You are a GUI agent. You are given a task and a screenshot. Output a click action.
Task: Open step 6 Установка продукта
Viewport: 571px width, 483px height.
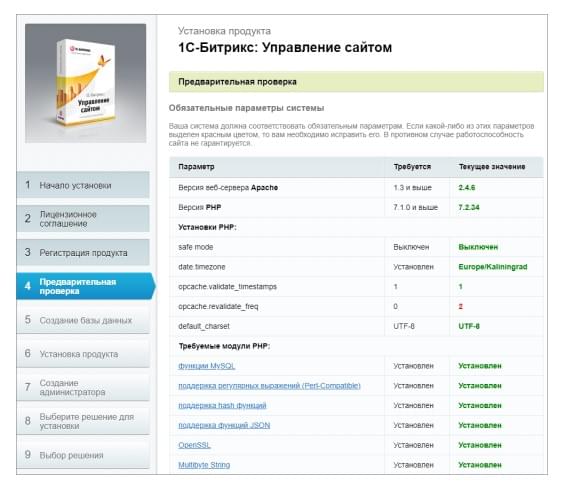[83, 354]
